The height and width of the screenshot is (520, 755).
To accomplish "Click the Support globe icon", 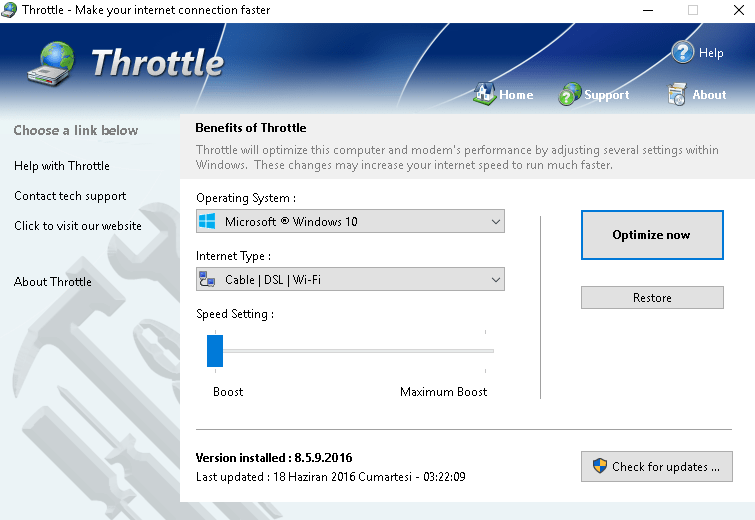I will [570, 94].
